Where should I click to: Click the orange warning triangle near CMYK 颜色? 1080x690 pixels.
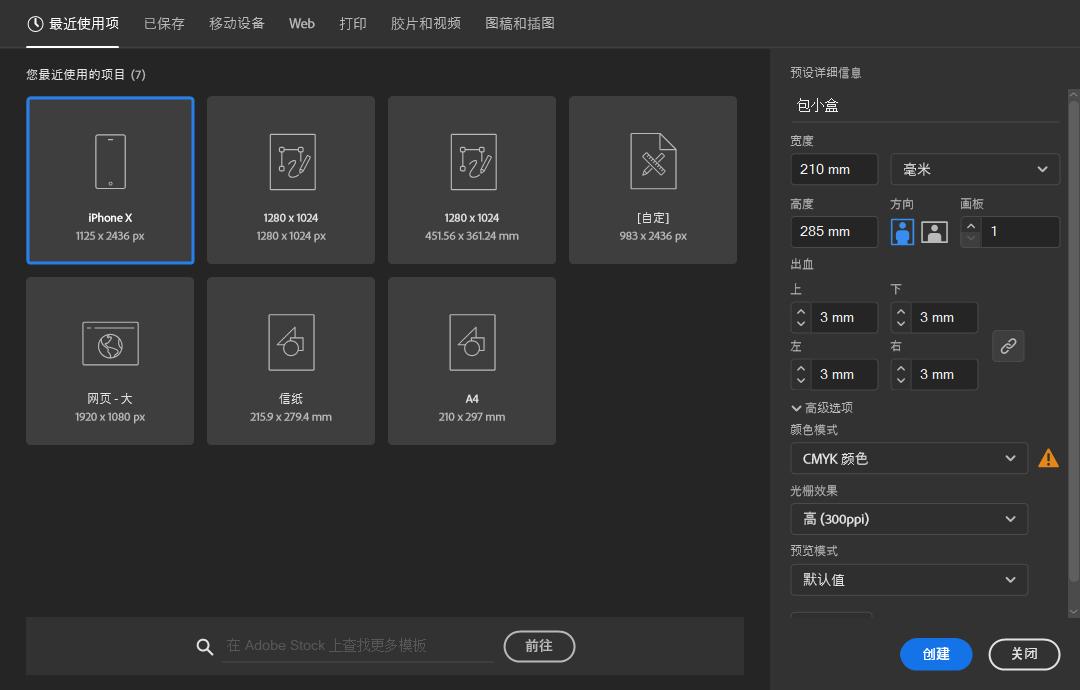1048,458
